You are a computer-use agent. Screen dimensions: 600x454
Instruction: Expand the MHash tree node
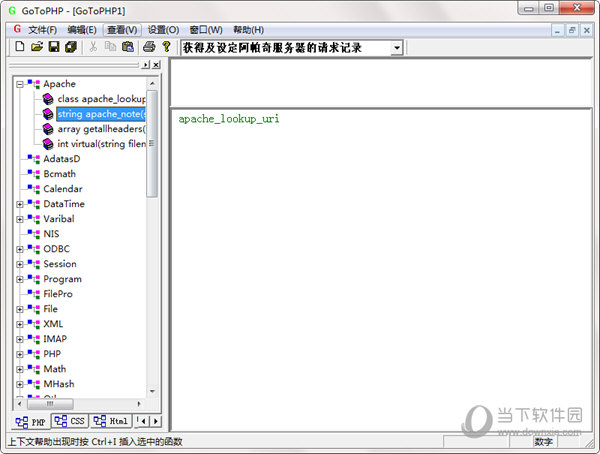click(20, 384)
